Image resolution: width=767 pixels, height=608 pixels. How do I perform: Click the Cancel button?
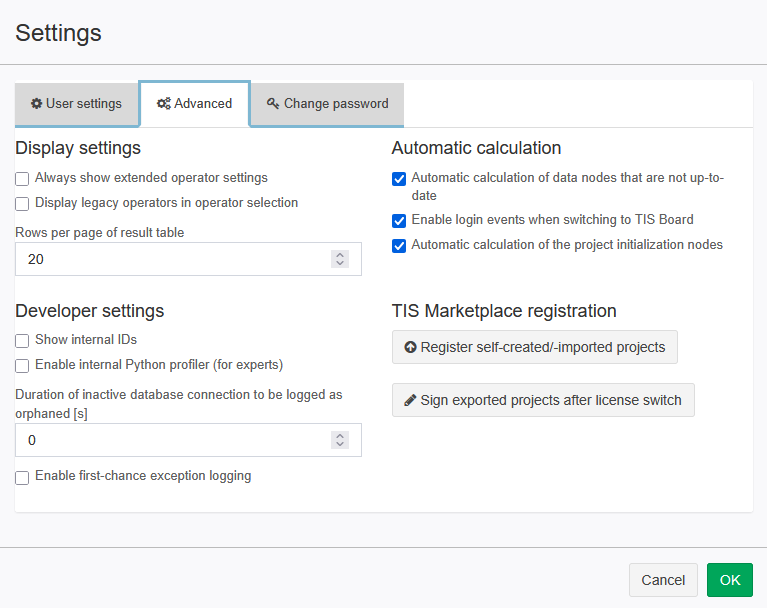click(x=663, y=580)
